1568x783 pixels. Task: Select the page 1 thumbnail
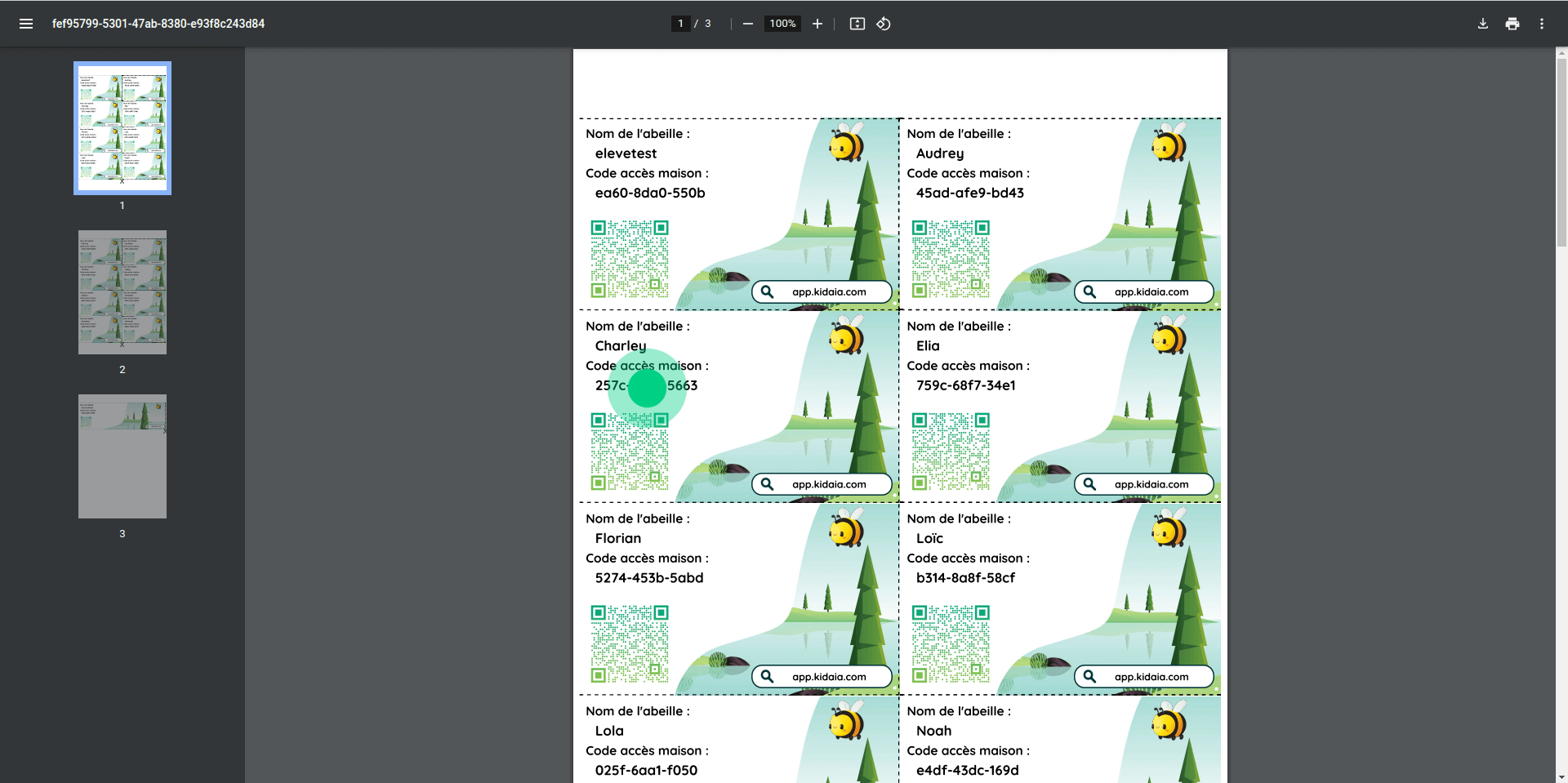tap(122, 127)
